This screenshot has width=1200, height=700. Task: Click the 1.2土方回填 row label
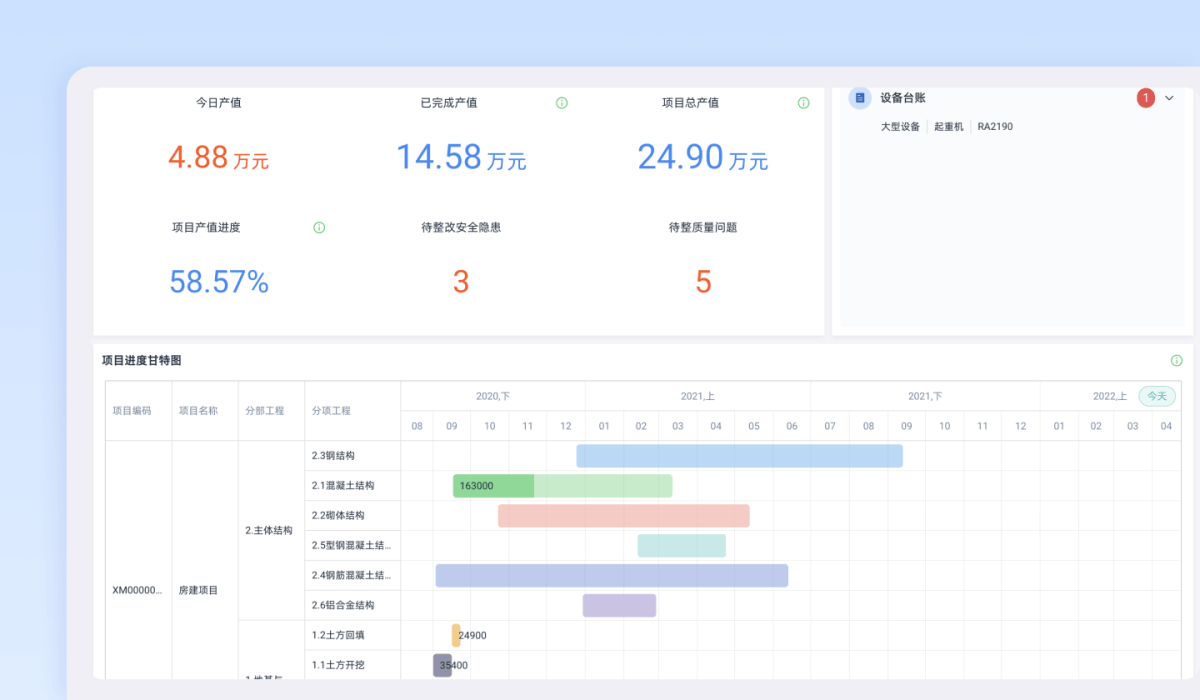pyautogui.click(x=338, y=636)
